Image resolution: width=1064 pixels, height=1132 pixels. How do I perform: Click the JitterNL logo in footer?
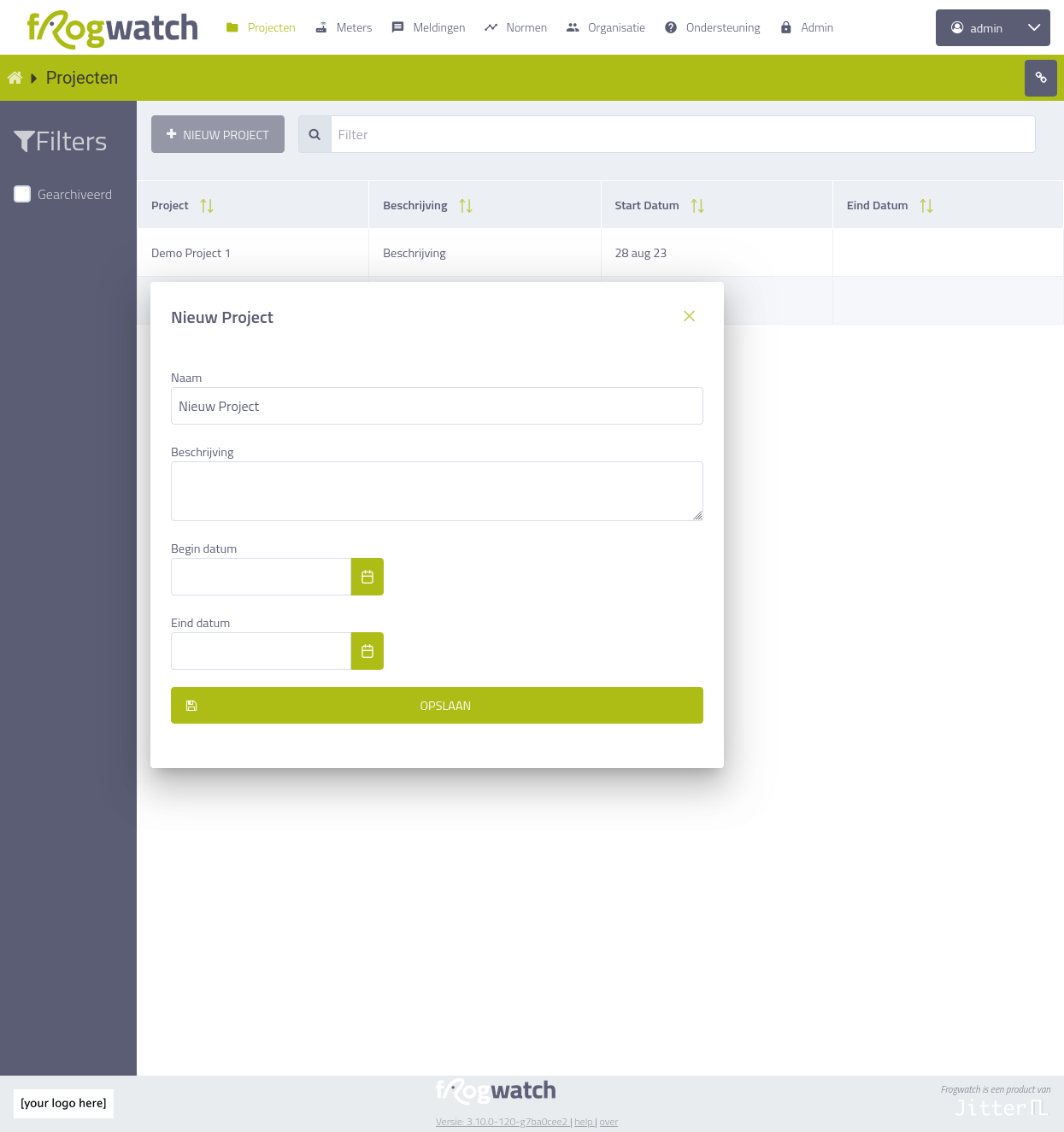click(1002, 1108)
